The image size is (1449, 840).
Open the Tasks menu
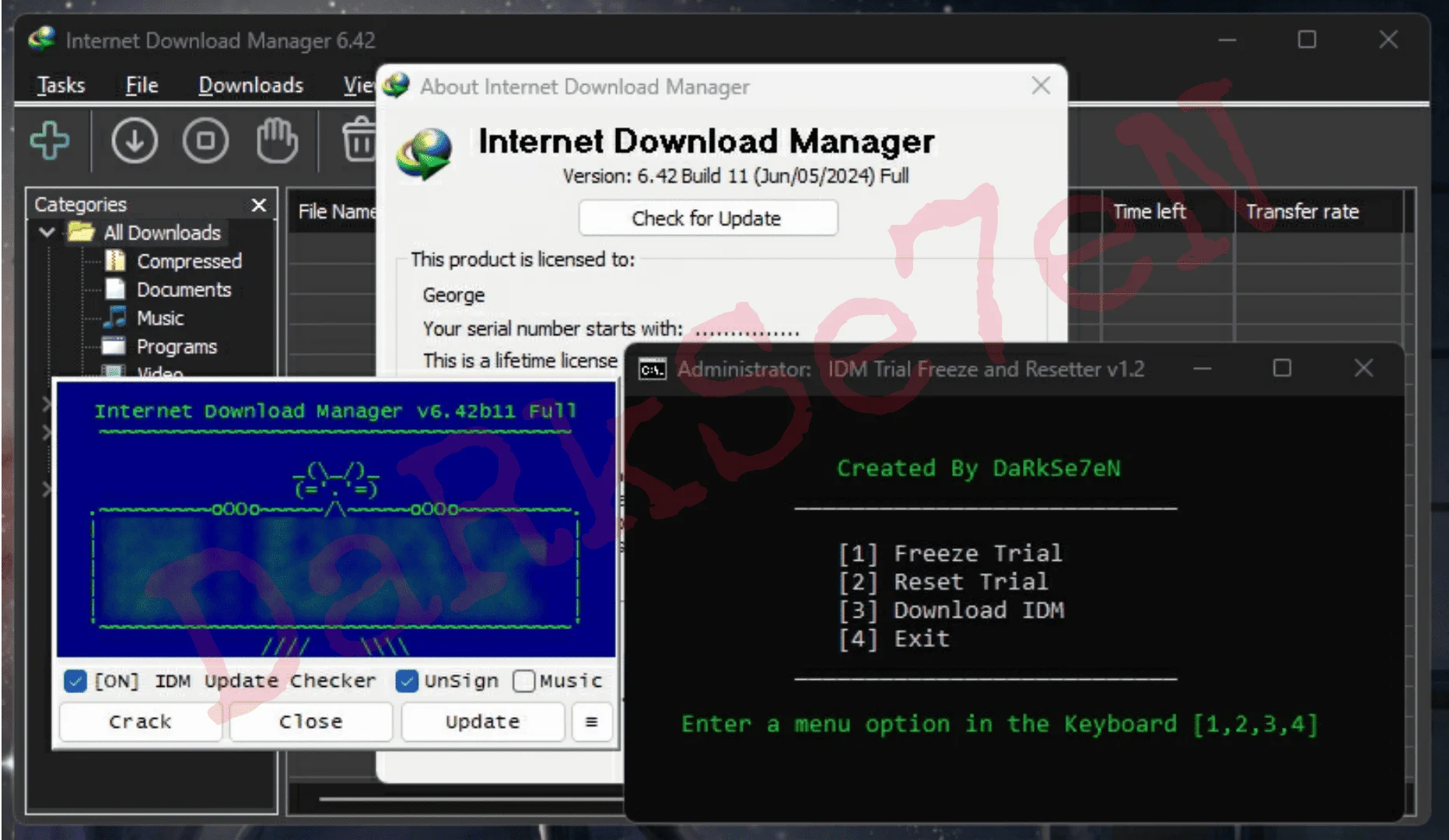coord(61,85)
